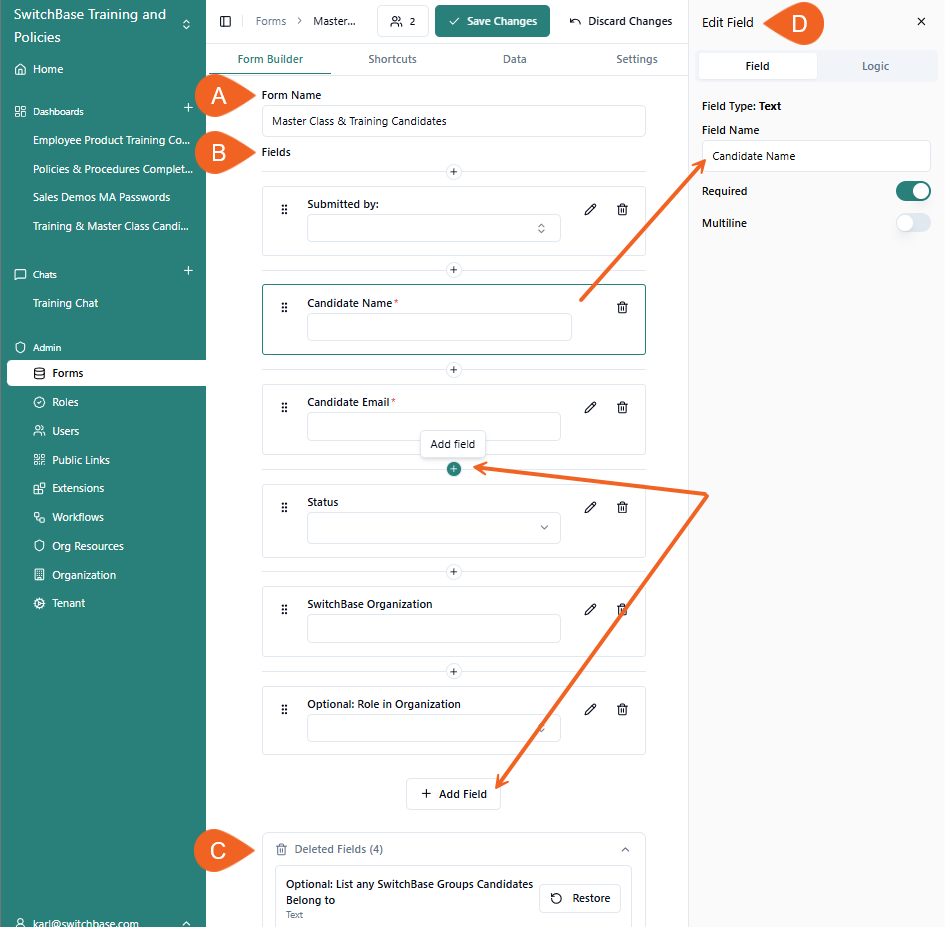Enable the Multiline toggle
This screenshot has height=927, width=945.
click(x=913, y=222)
